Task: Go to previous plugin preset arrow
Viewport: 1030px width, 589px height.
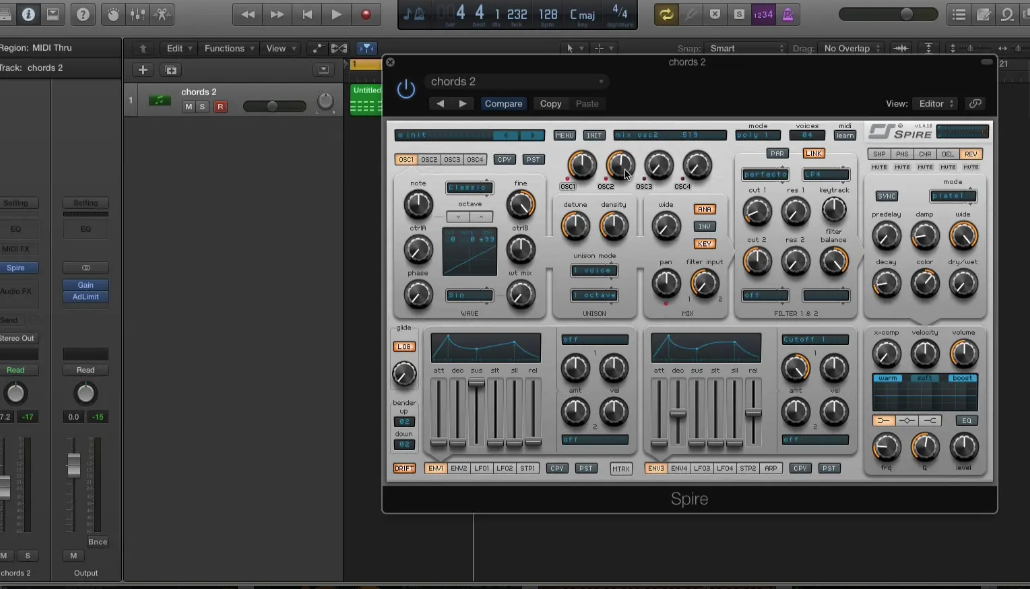Action: pyautogui.click(x=440, y=104)
